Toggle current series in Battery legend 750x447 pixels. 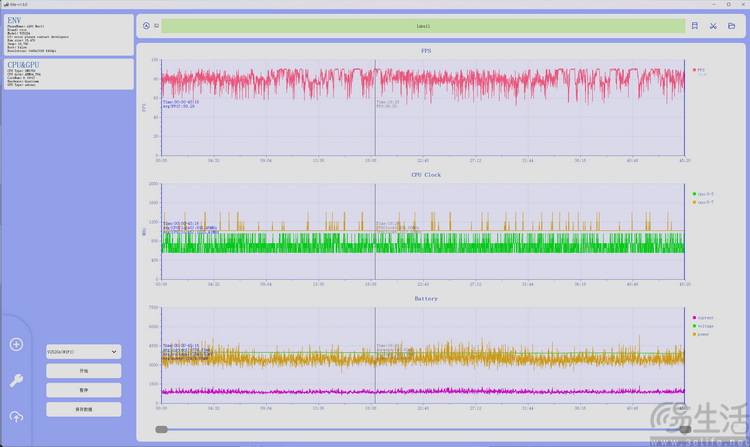[704, 318]
